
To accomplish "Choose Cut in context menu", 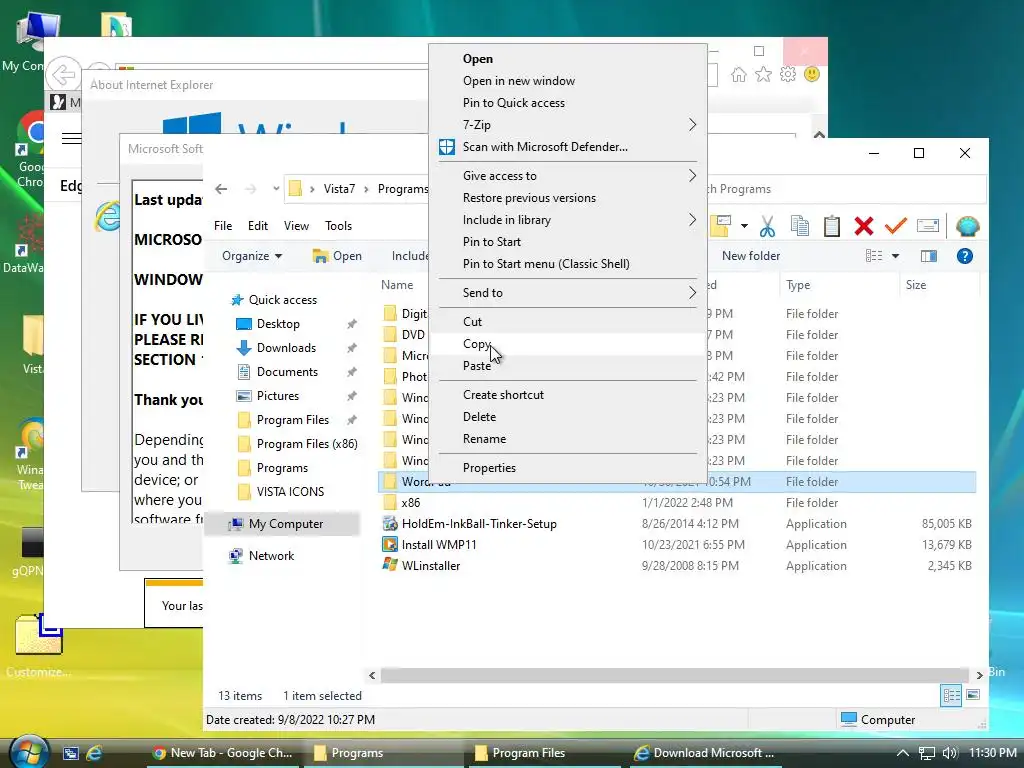I will (x=568, y=322).
